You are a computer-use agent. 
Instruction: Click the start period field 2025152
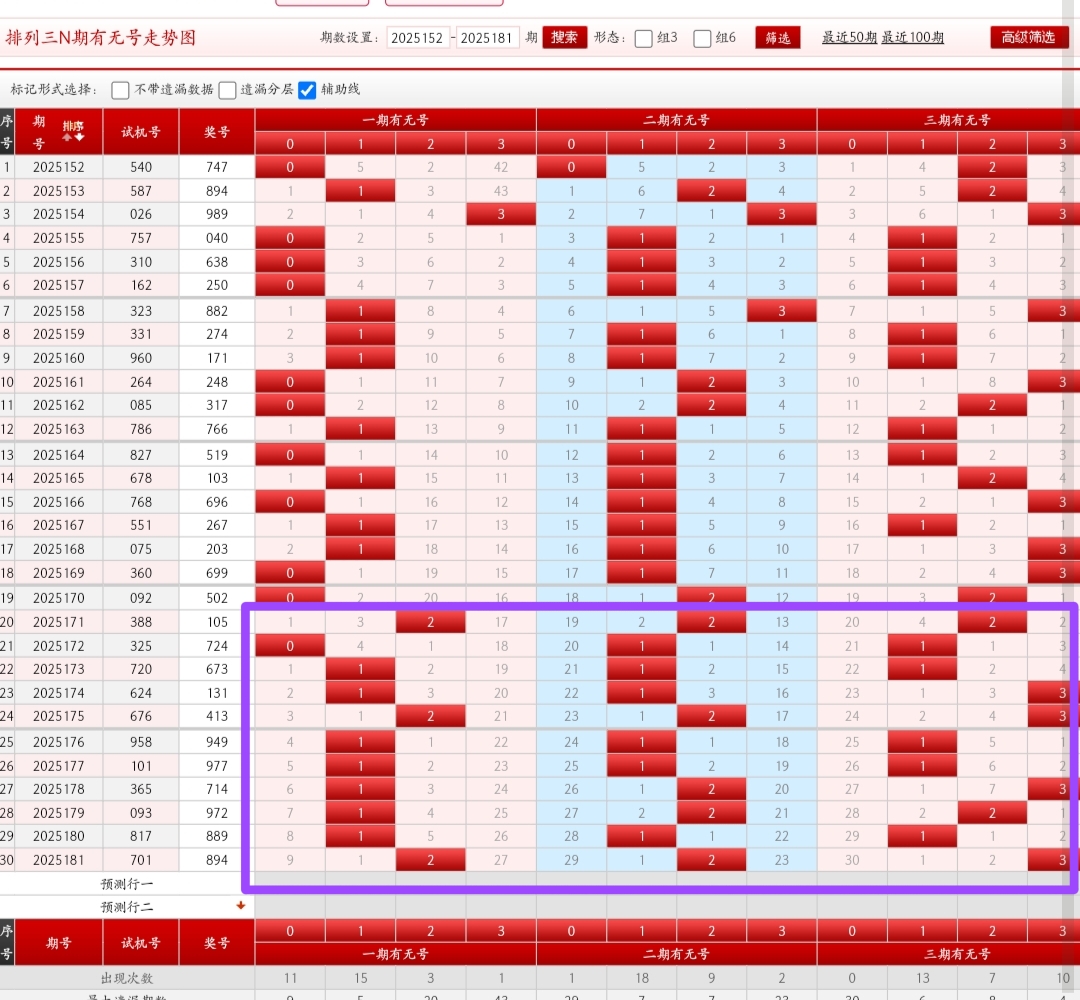pyautogui.click(x=418, y=38)
